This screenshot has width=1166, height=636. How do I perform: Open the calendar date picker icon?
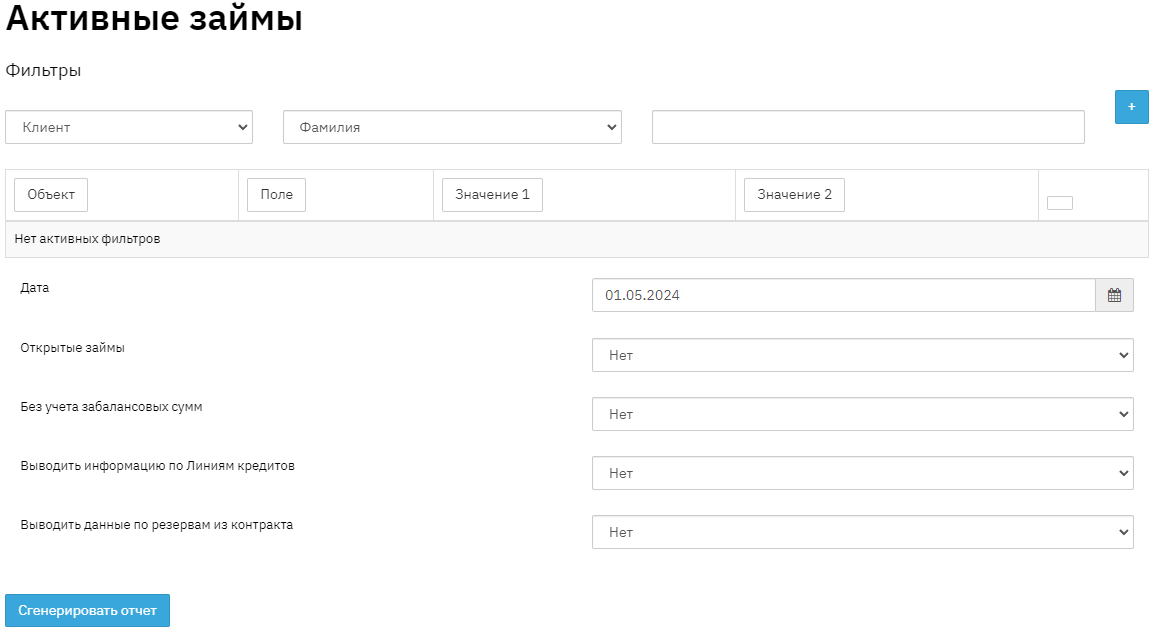tap(1114, 295)
